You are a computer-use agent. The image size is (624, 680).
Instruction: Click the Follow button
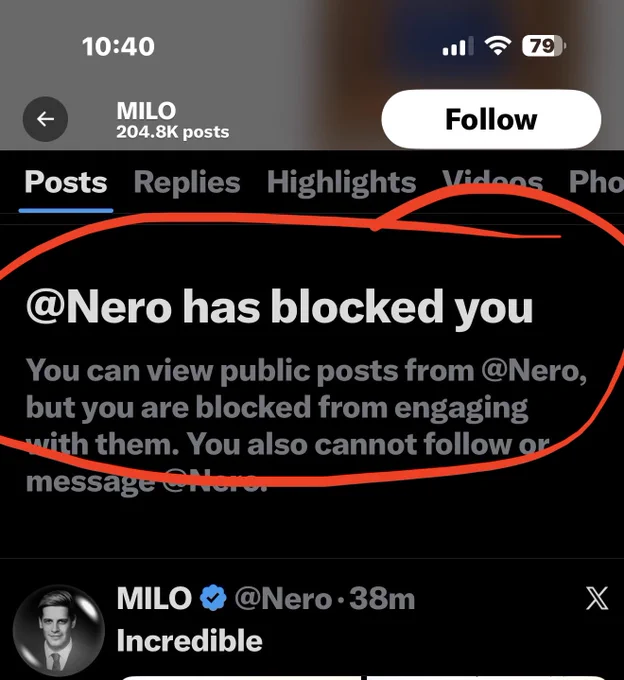[491, 119]
